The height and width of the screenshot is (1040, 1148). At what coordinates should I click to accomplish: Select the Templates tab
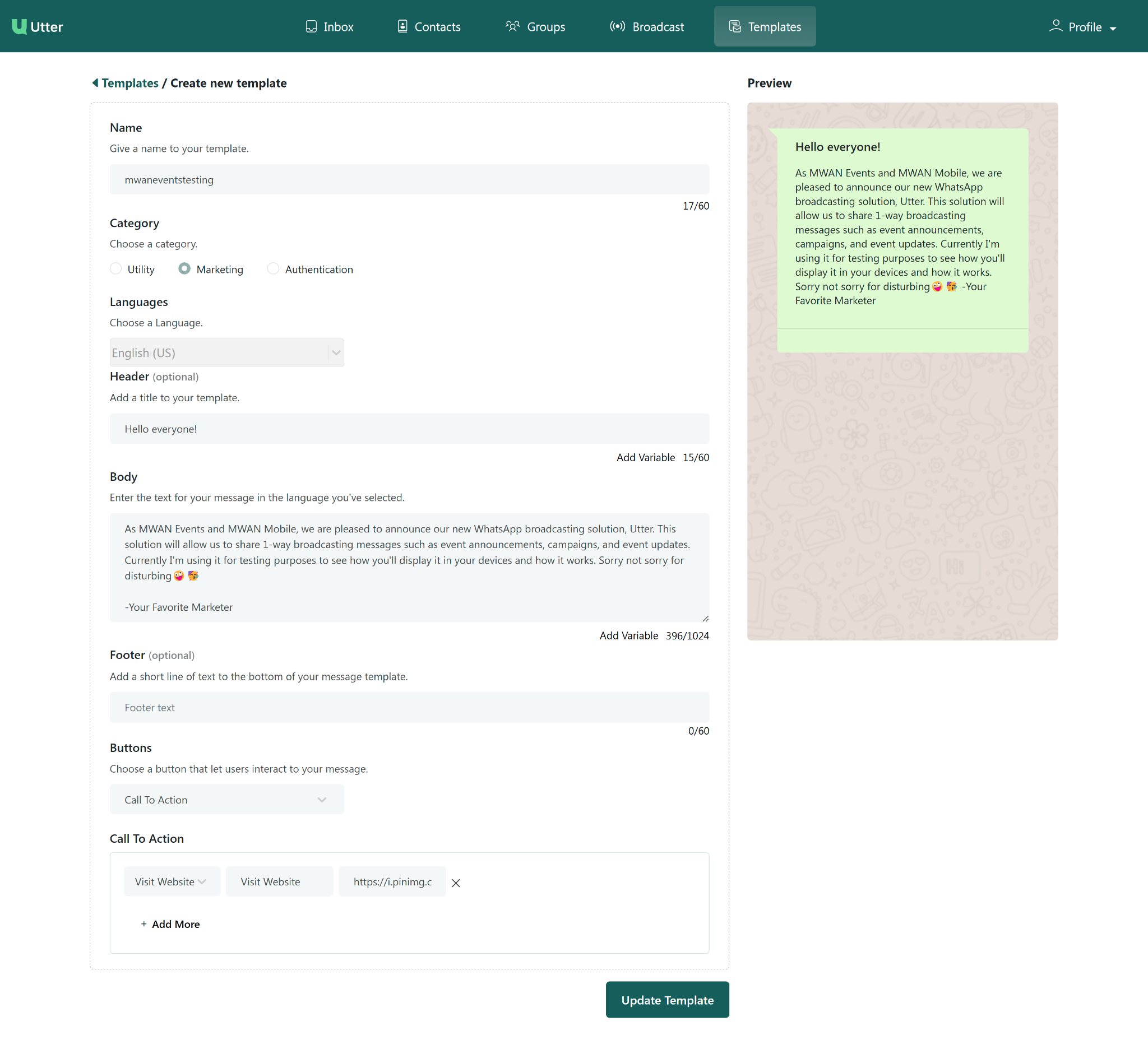765,27
